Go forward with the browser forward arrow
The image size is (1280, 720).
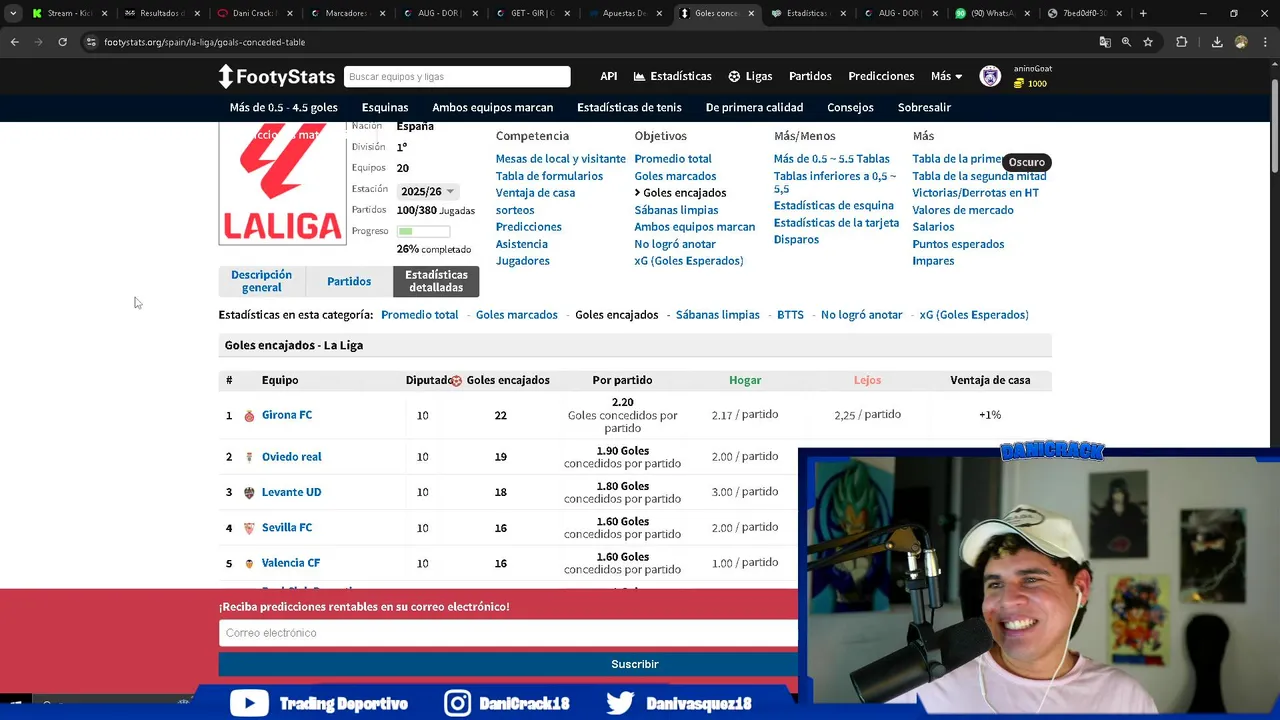coord(38,42)
